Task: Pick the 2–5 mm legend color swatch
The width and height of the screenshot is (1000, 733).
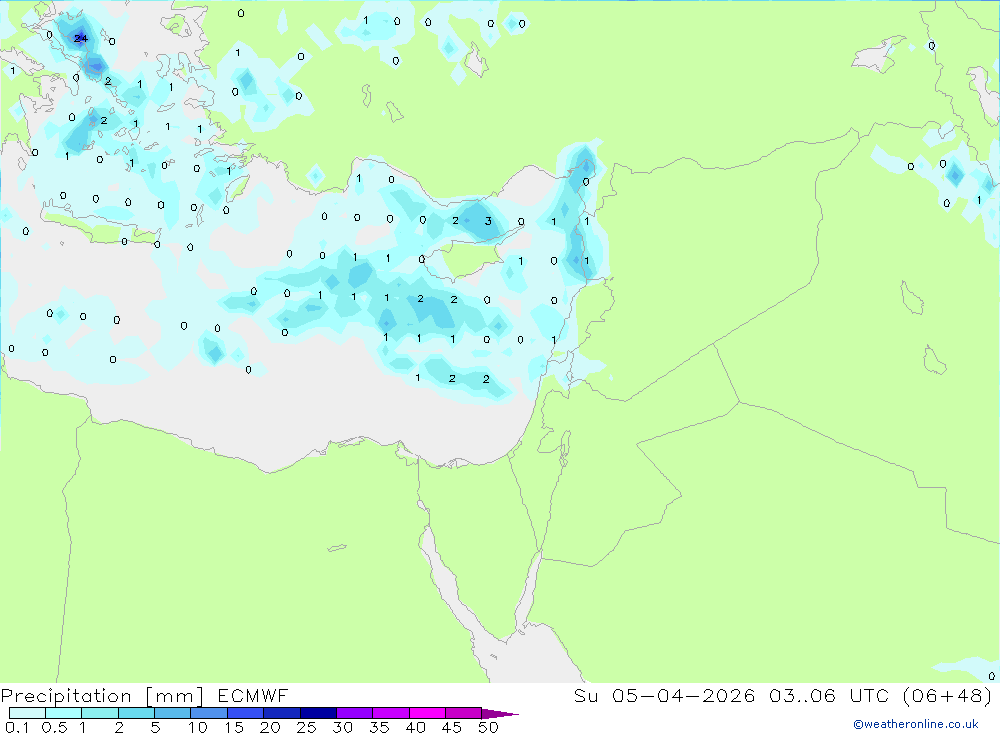Action: 136,713
